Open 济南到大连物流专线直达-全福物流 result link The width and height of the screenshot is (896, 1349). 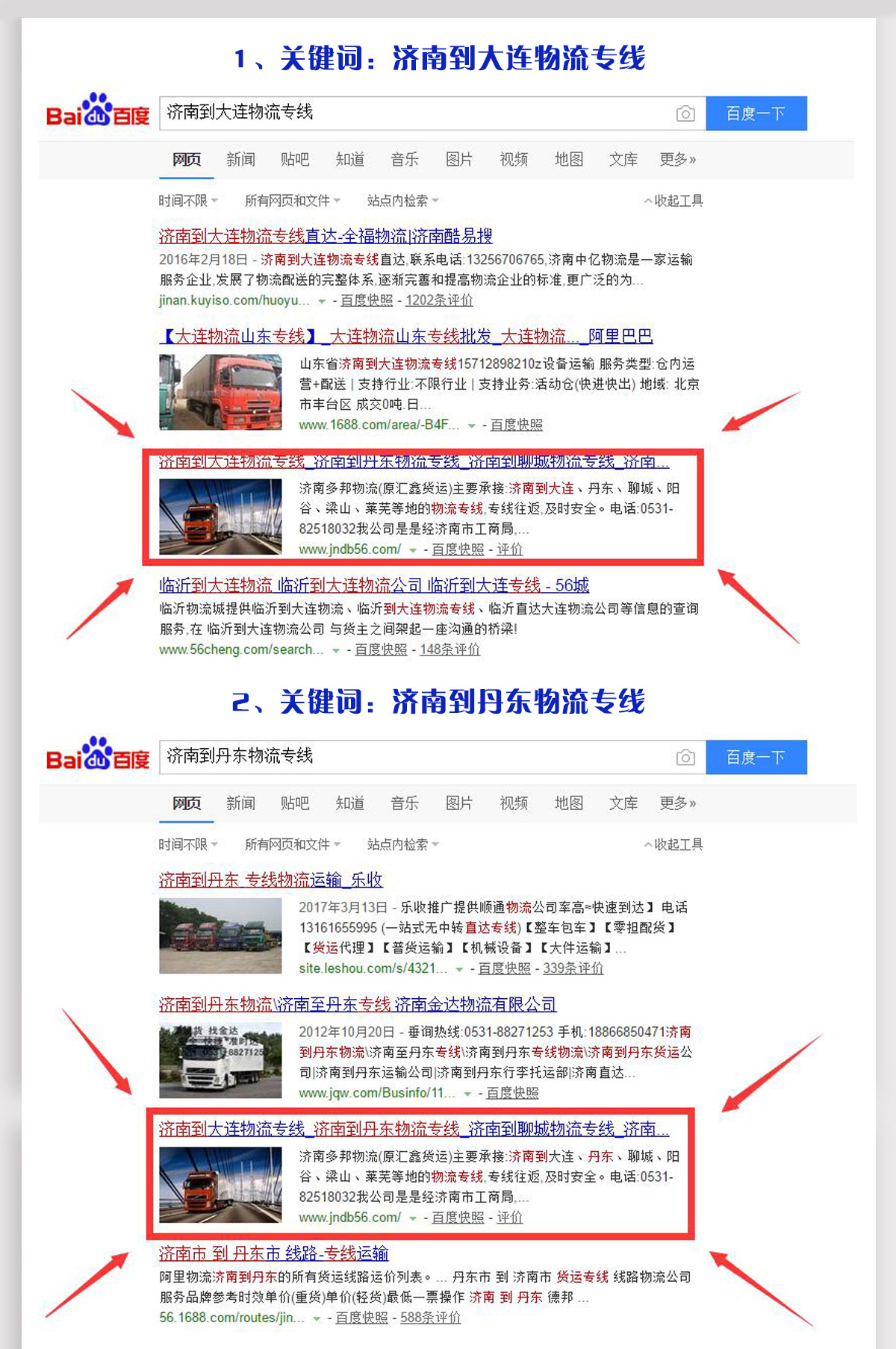pyautogui.click(x=326, y=236)
